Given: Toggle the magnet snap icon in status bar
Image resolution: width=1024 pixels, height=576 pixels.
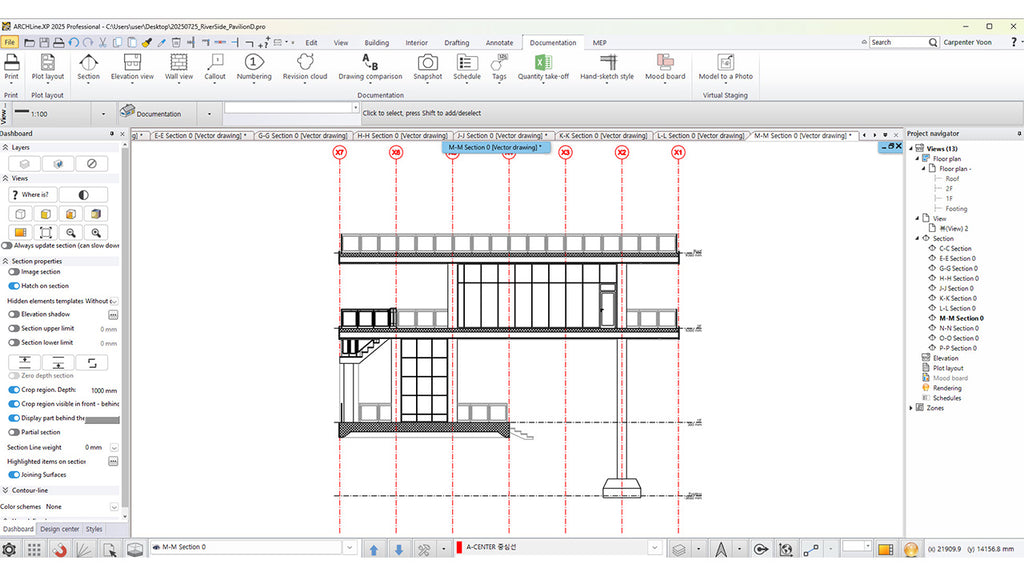Looking at the screenshot, I should click(x=59, y=550).
